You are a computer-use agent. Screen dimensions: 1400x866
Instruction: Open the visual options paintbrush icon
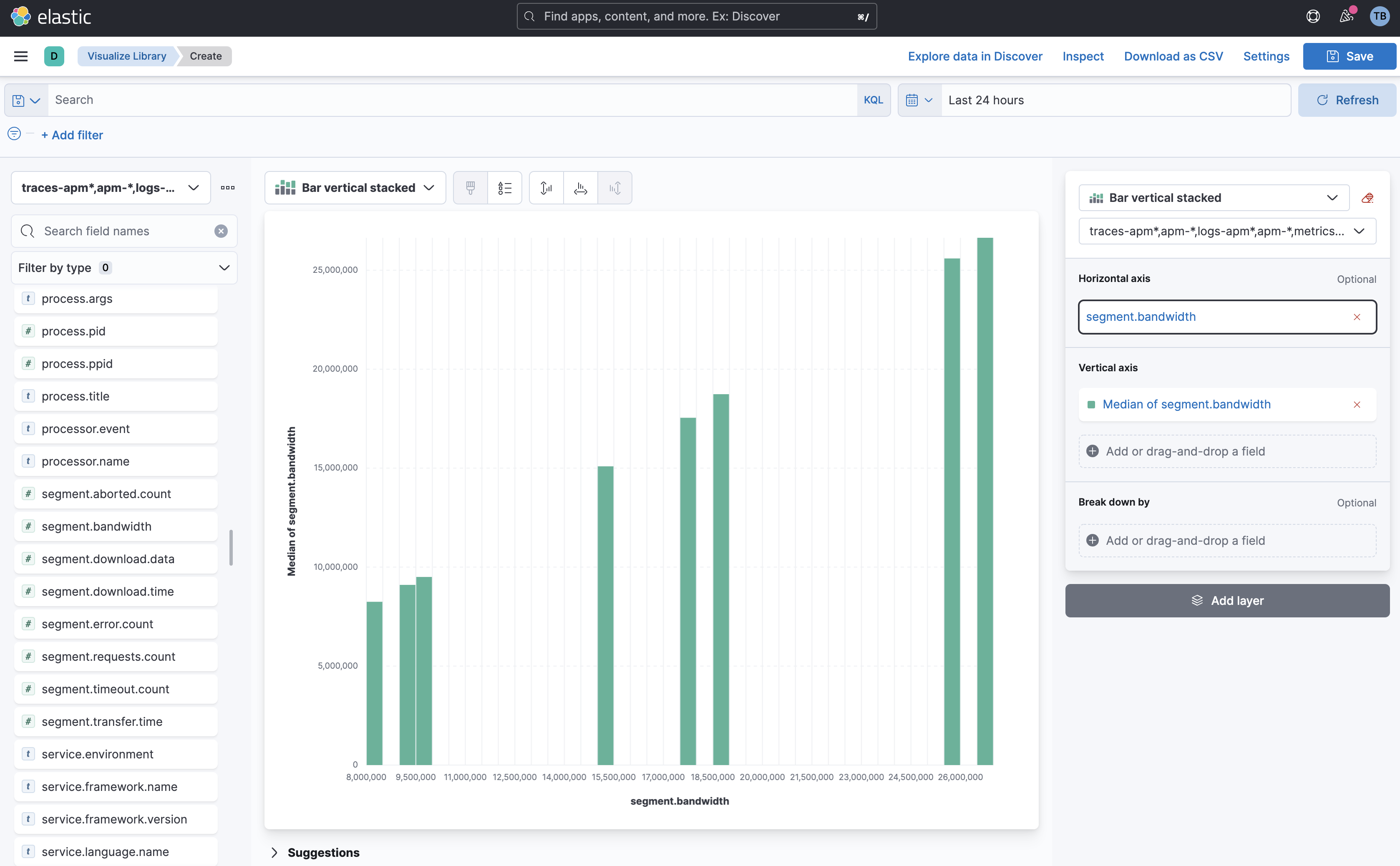pyautogui.click(x=470, y=188)
